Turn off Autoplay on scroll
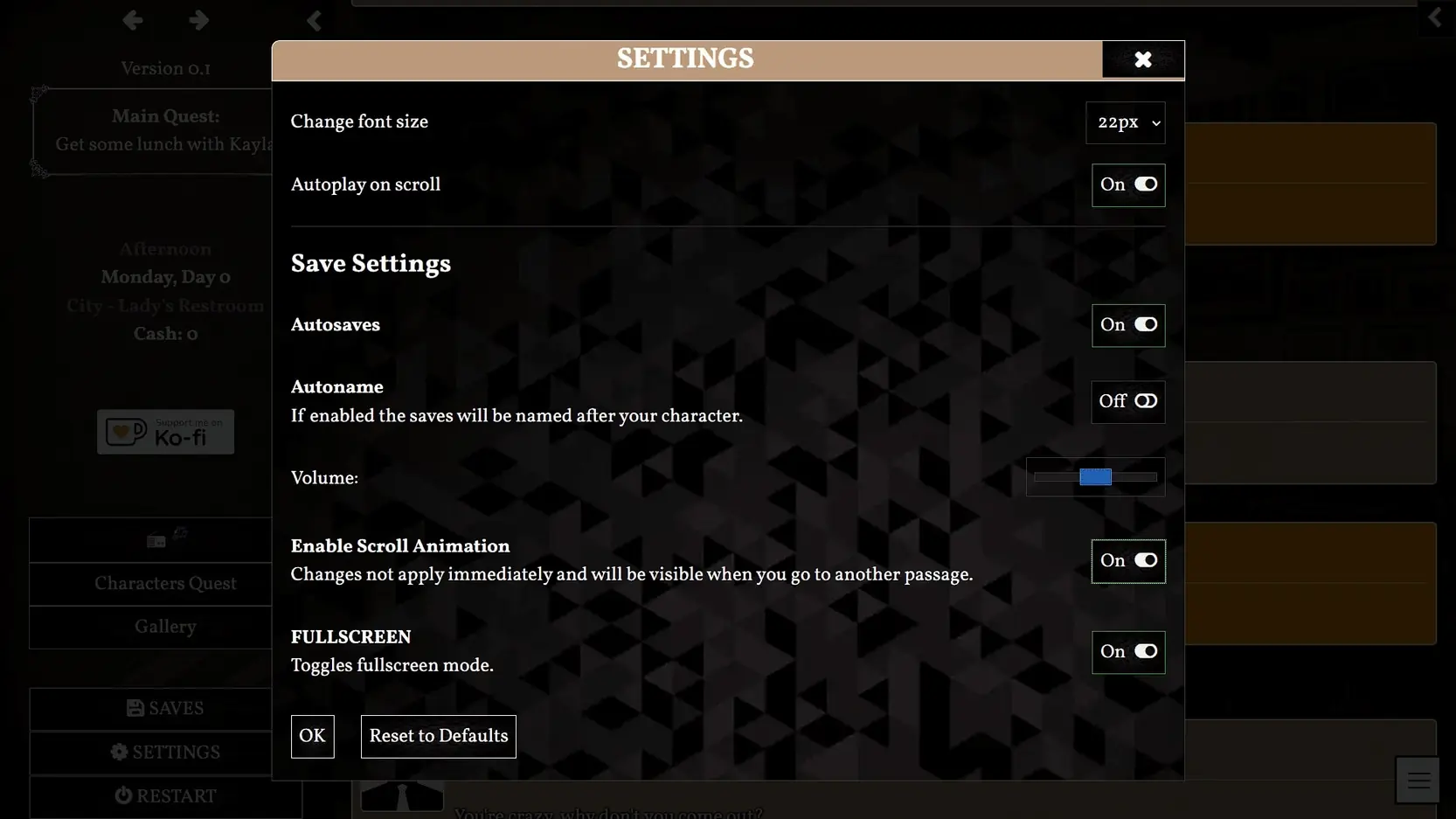This screenshot has height=819, width=1456. pos(1128,185)
